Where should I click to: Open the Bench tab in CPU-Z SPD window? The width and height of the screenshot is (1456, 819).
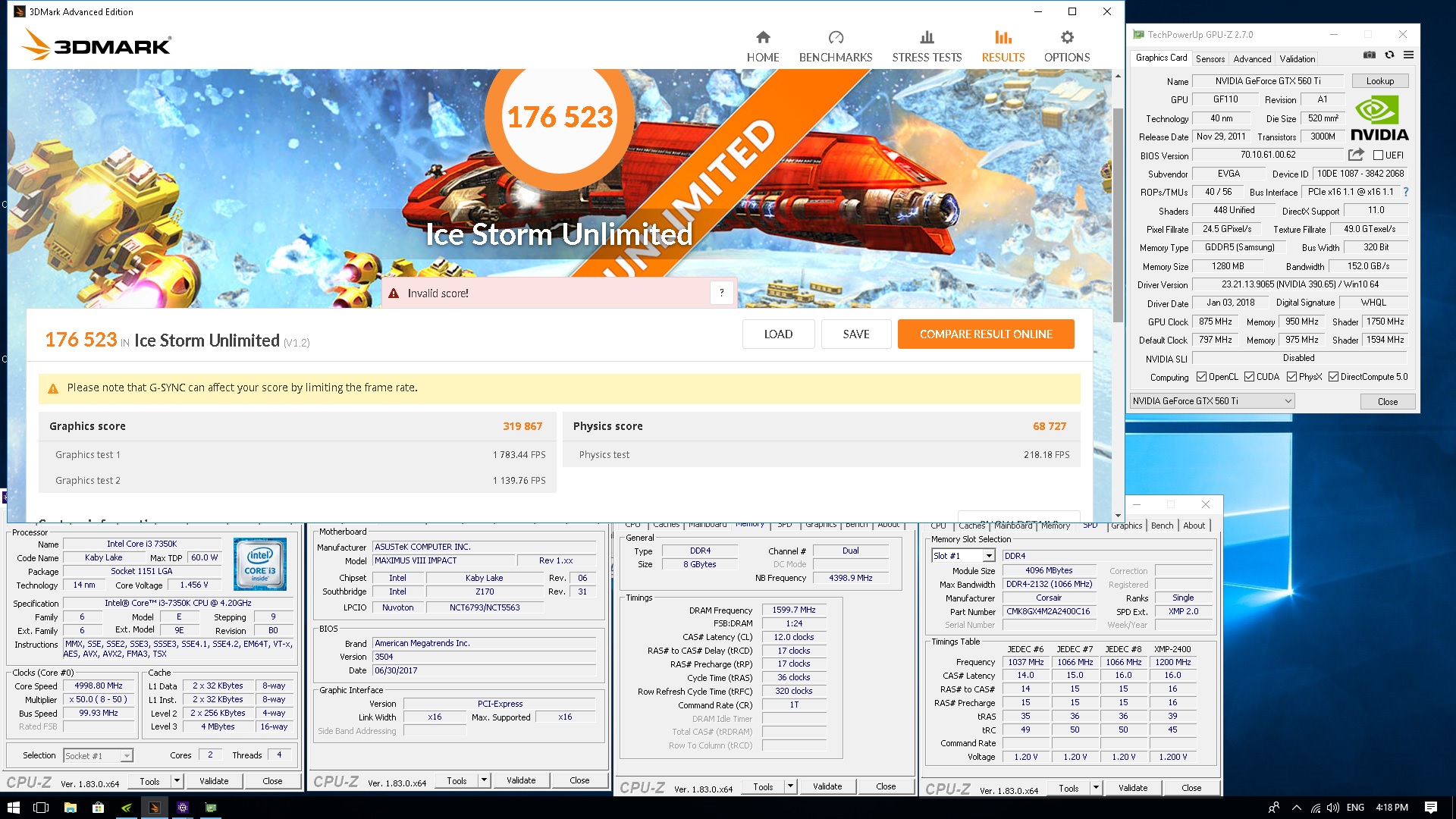click(x=1162, y=526)
